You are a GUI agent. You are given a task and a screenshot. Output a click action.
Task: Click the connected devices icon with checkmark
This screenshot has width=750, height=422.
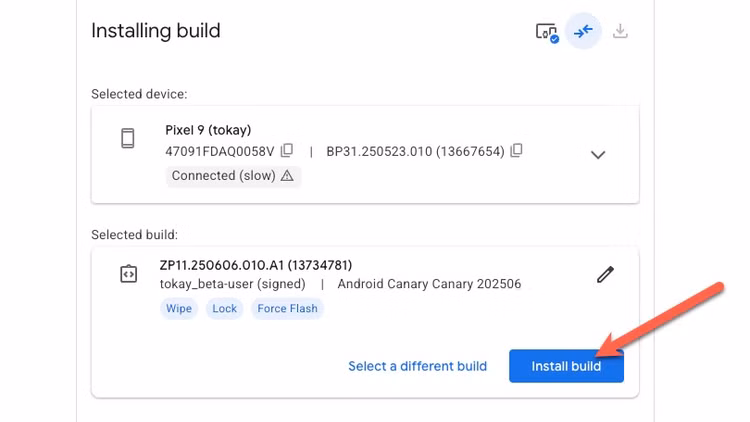[x=547, y=32]
